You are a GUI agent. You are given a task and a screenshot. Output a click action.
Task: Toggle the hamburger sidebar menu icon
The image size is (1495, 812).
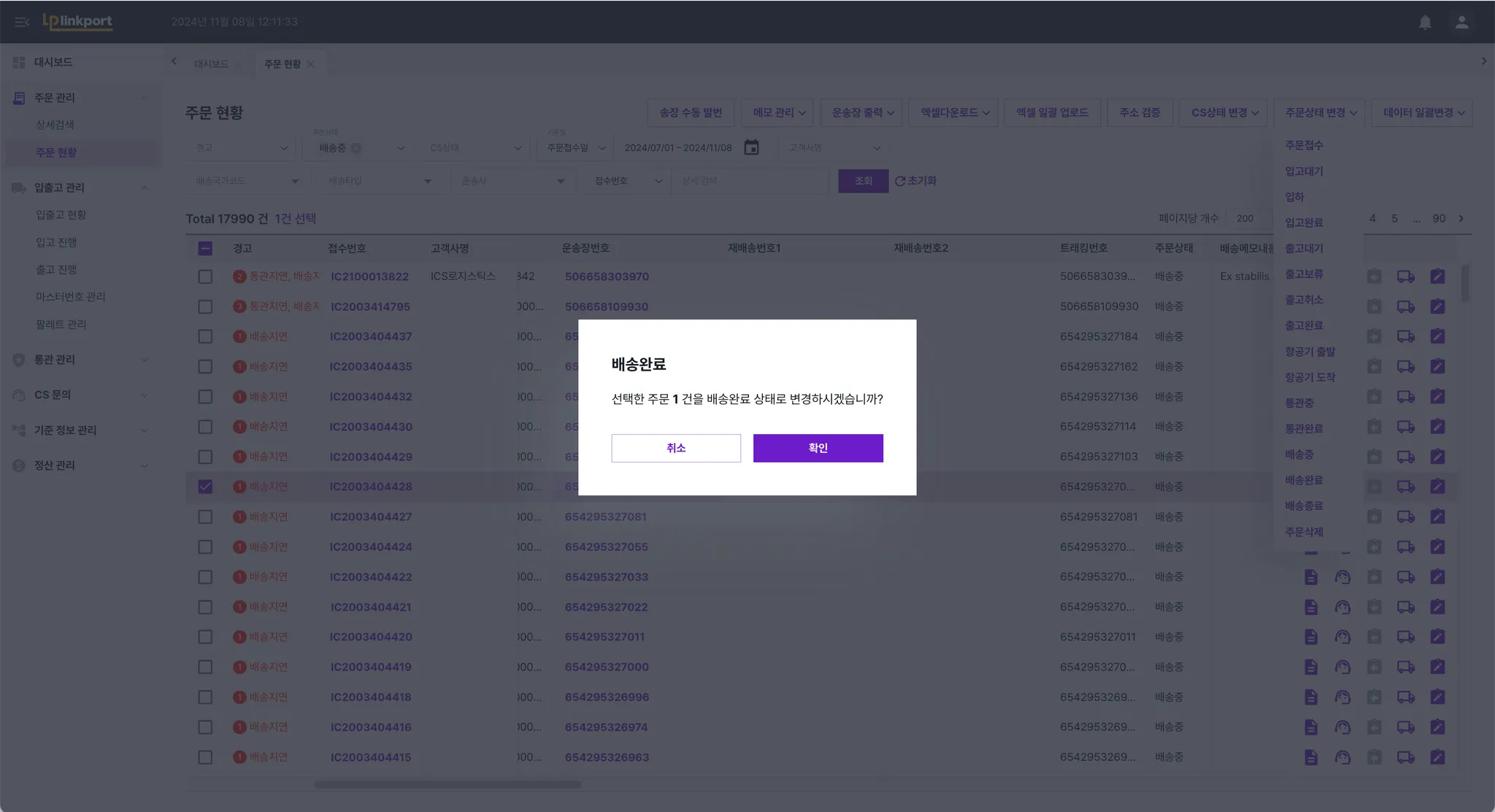pyautogui.click(x=21, y=22)
